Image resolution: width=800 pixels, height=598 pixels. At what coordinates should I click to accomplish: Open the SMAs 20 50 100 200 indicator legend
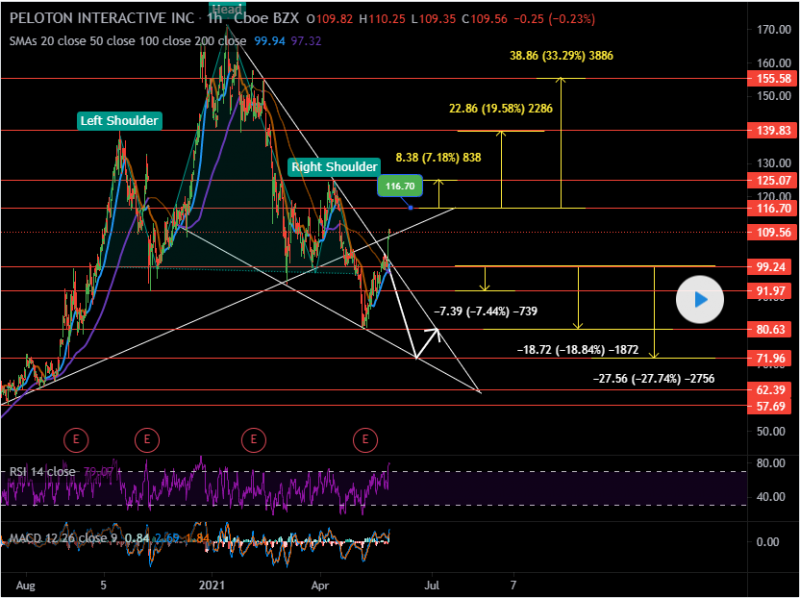click(x=128, y=41)
